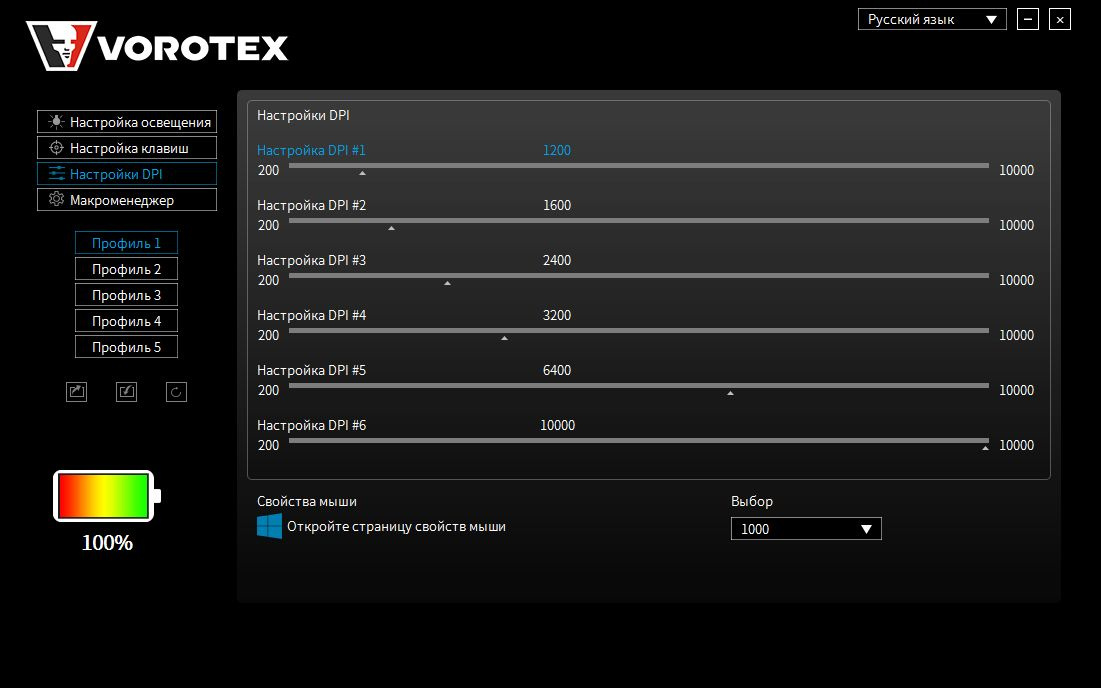
Task: Select Профиль 2 from the profile list
Action: tap(126, 268)
